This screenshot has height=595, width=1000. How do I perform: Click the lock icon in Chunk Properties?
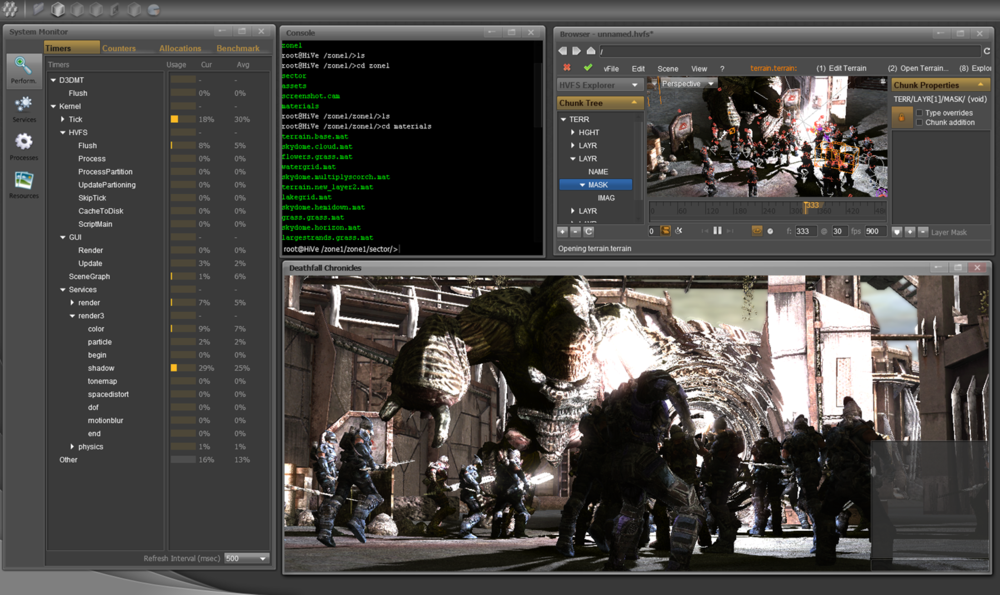point(901,117)
